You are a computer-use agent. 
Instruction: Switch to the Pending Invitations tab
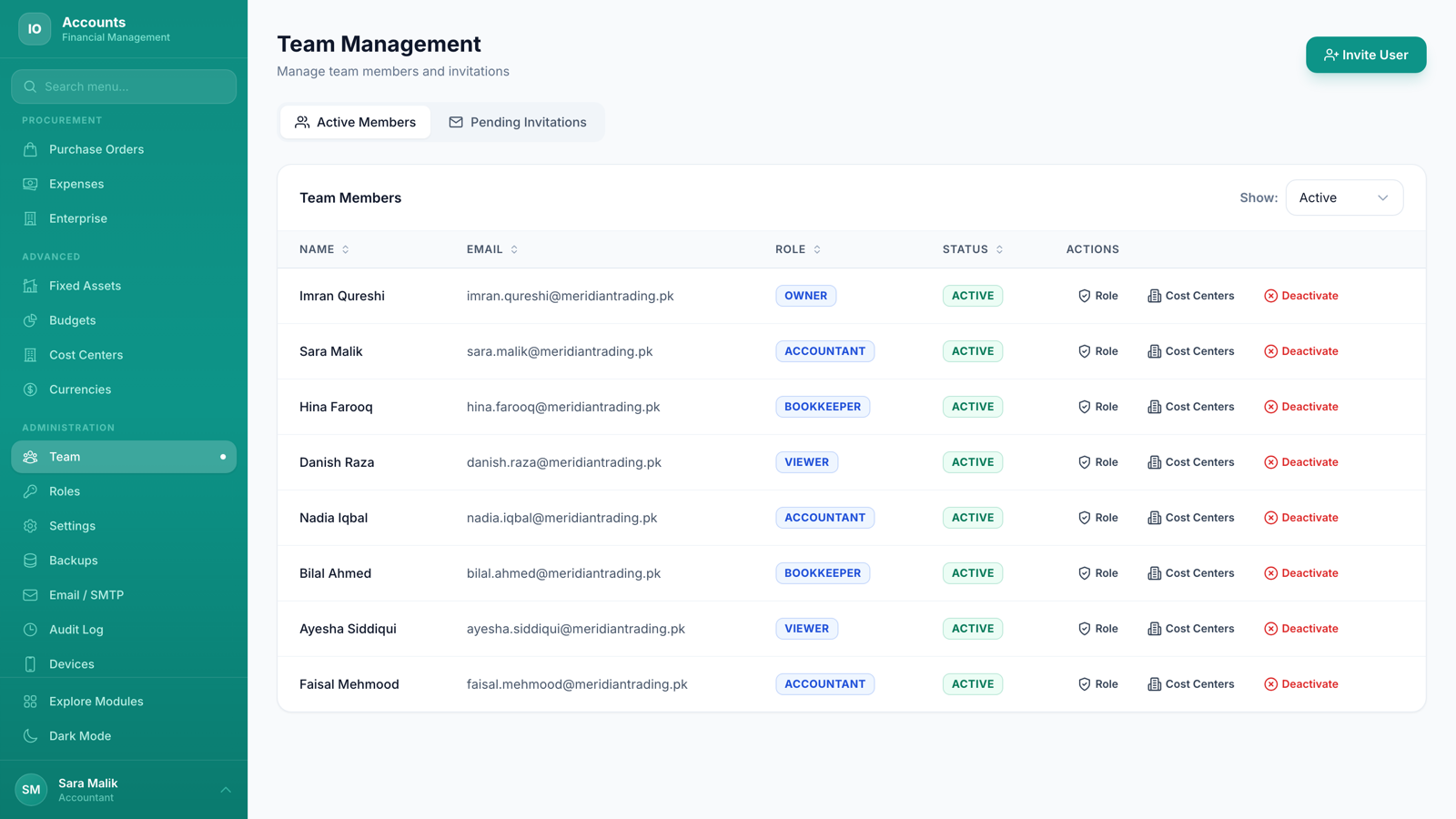517,122
